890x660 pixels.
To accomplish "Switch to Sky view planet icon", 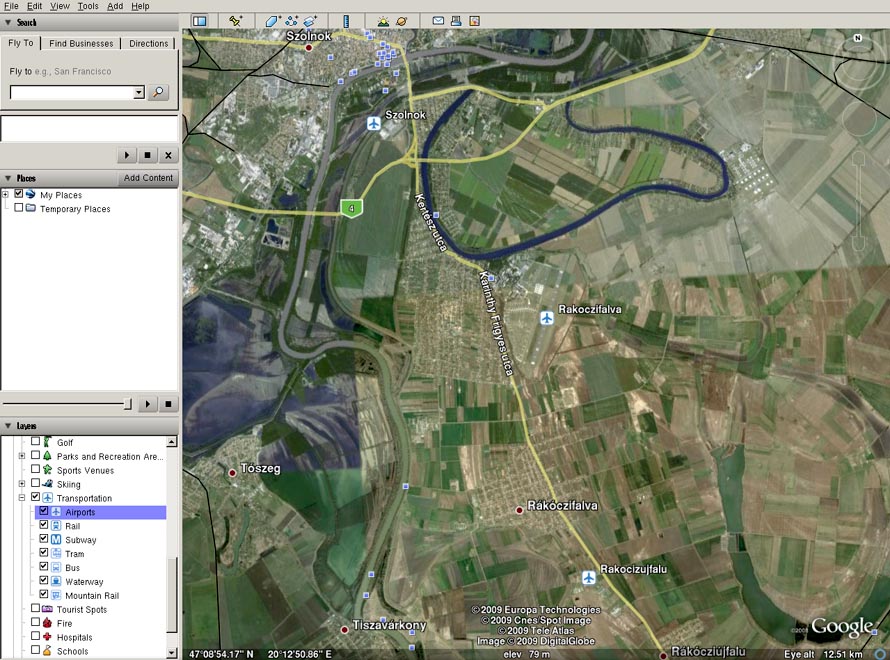I will [401, 20].
